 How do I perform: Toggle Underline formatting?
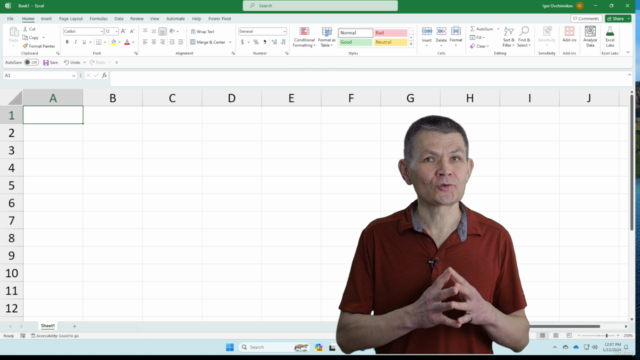click(84, 42)
